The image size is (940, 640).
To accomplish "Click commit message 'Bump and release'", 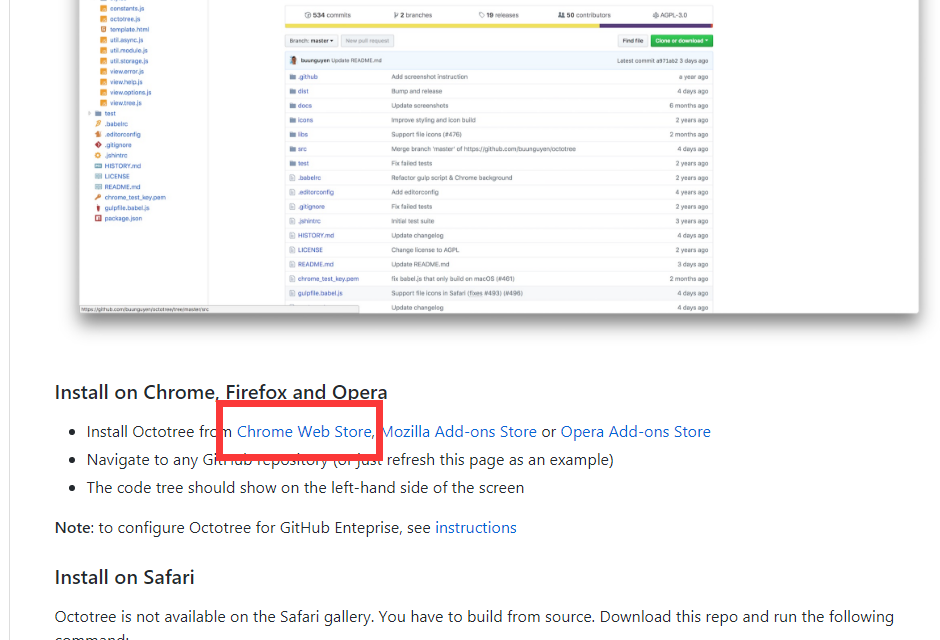I will click(x=417, y=91).
